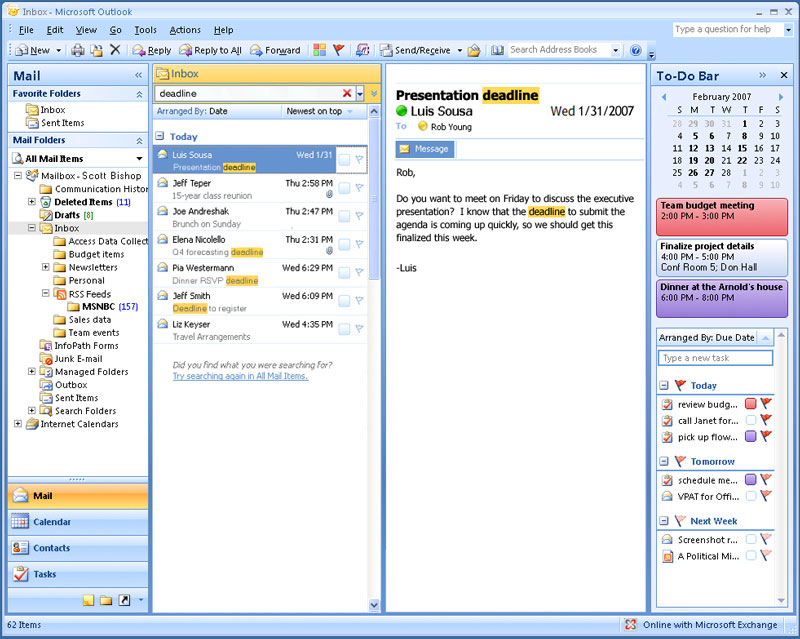The width and height of the screenshot is (800, 639).
Task: Click the Print icon in the toolbar
Action: click(x=78, y=50)
